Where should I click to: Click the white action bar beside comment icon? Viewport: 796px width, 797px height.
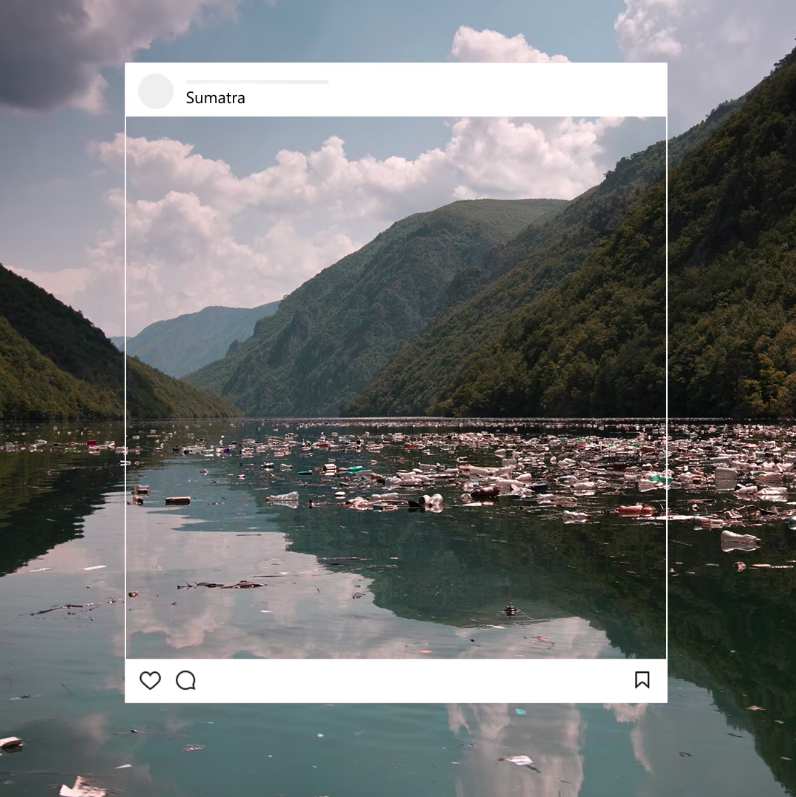coord(410,680)
